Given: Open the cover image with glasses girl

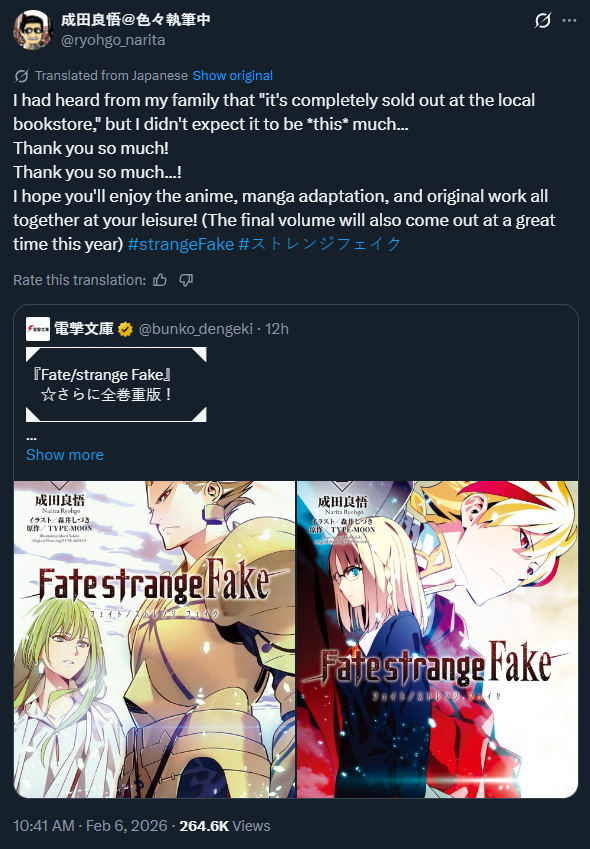Looking at the screenshot, I should click(437, 639).
